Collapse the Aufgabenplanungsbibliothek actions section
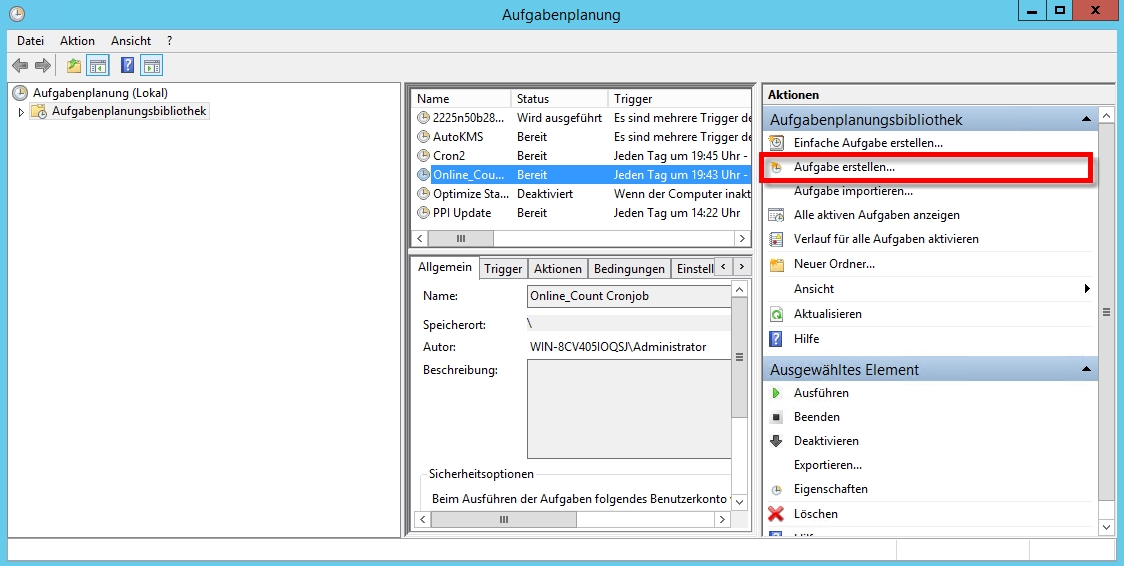Screen dimensions: 1124x566 coord(1086,120)
